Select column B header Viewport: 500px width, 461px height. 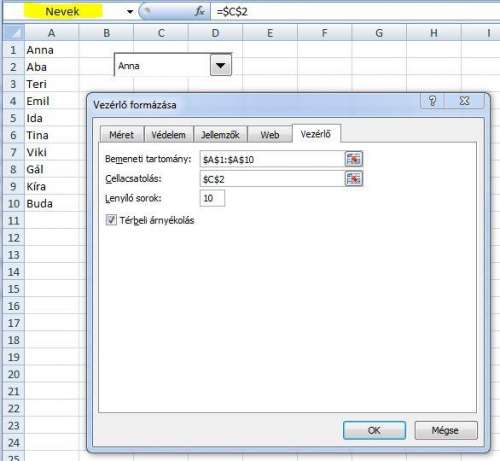coord(106,33)
